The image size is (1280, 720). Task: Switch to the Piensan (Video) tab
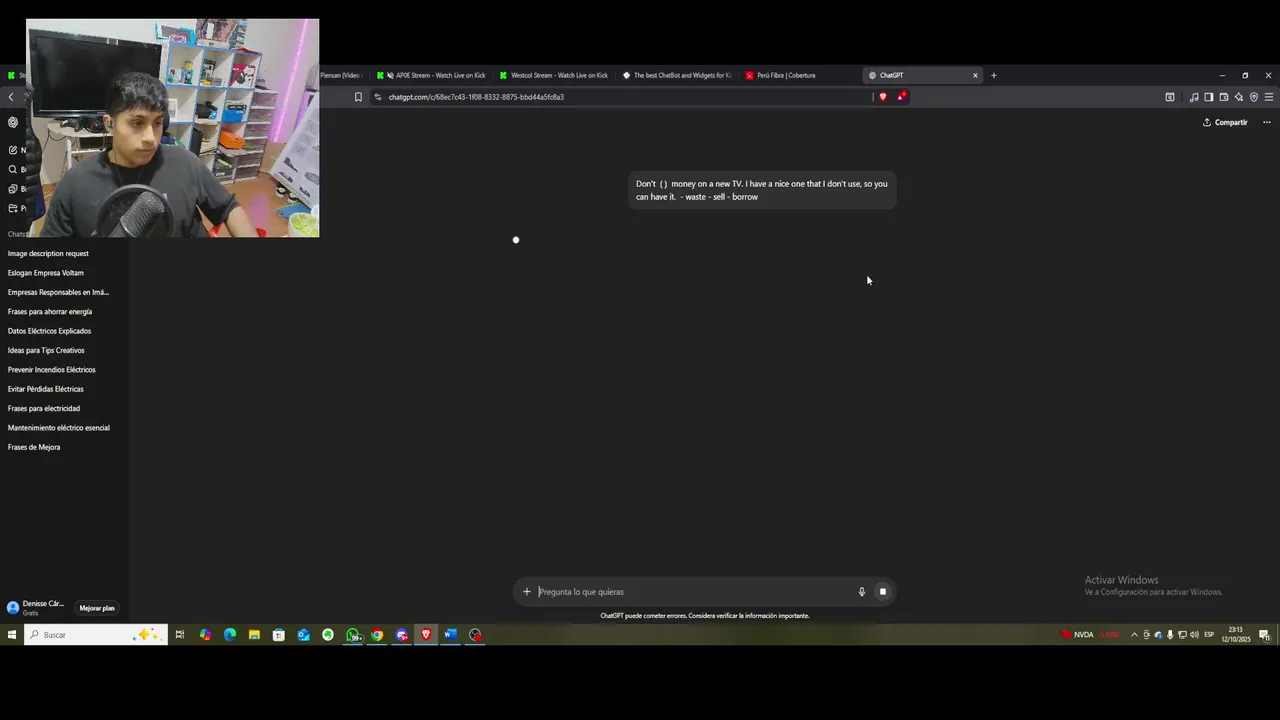coord(341,75)
